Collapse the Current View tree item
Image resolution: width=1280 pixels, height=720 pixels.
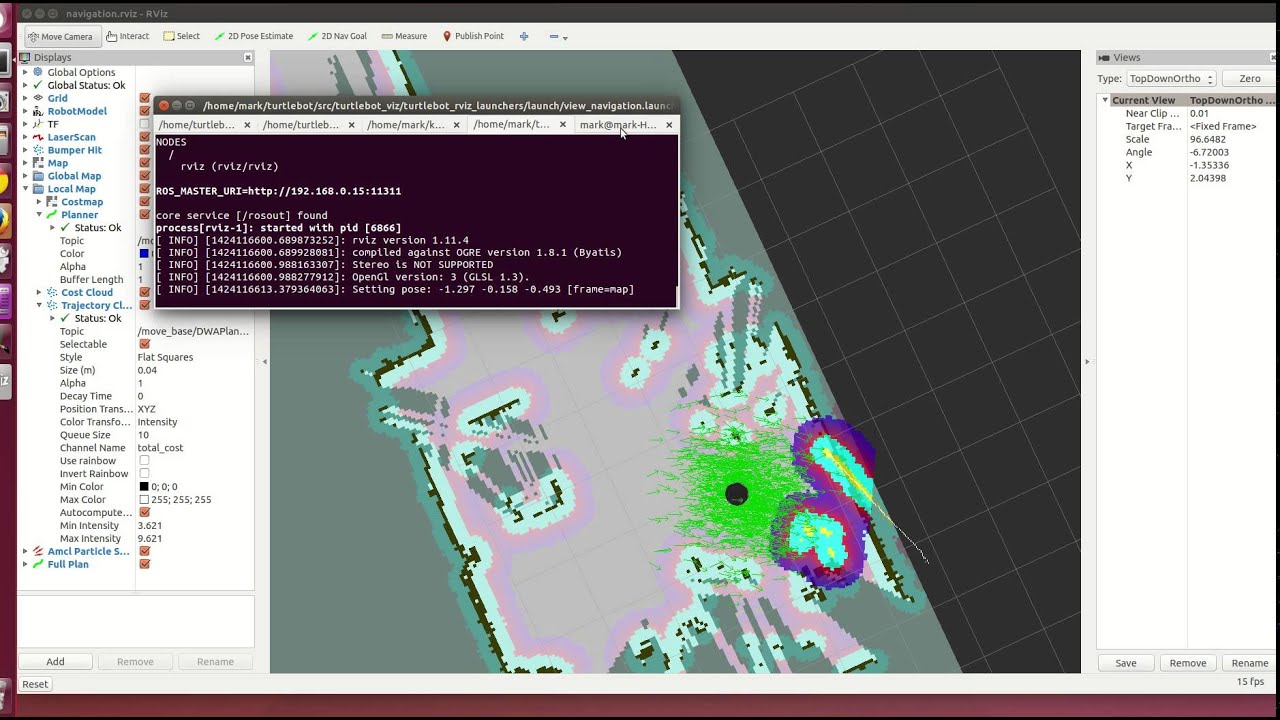(x=1105, y=100)
